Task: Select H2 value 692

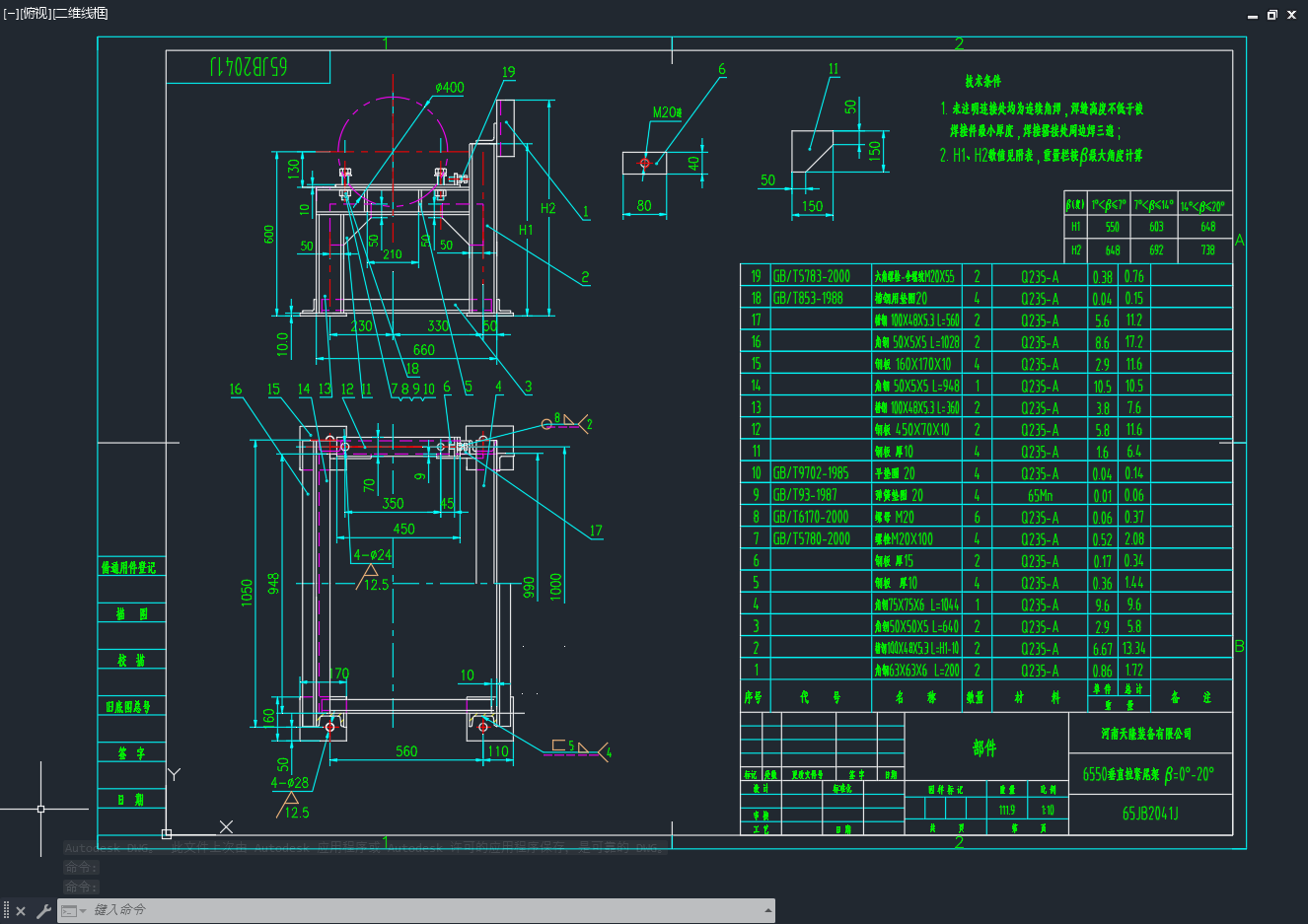Action: tap(1156, 250)
